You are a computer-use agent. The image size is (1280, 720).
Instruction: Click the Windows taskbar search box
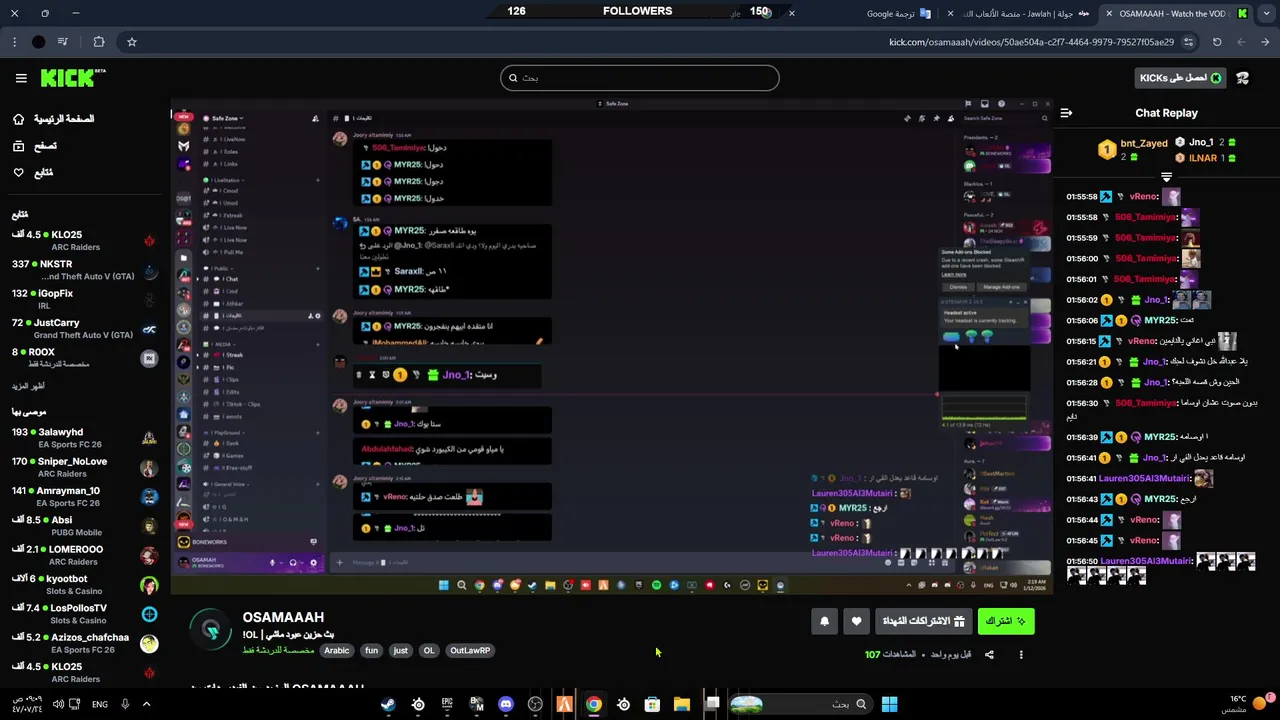[800, 704]
